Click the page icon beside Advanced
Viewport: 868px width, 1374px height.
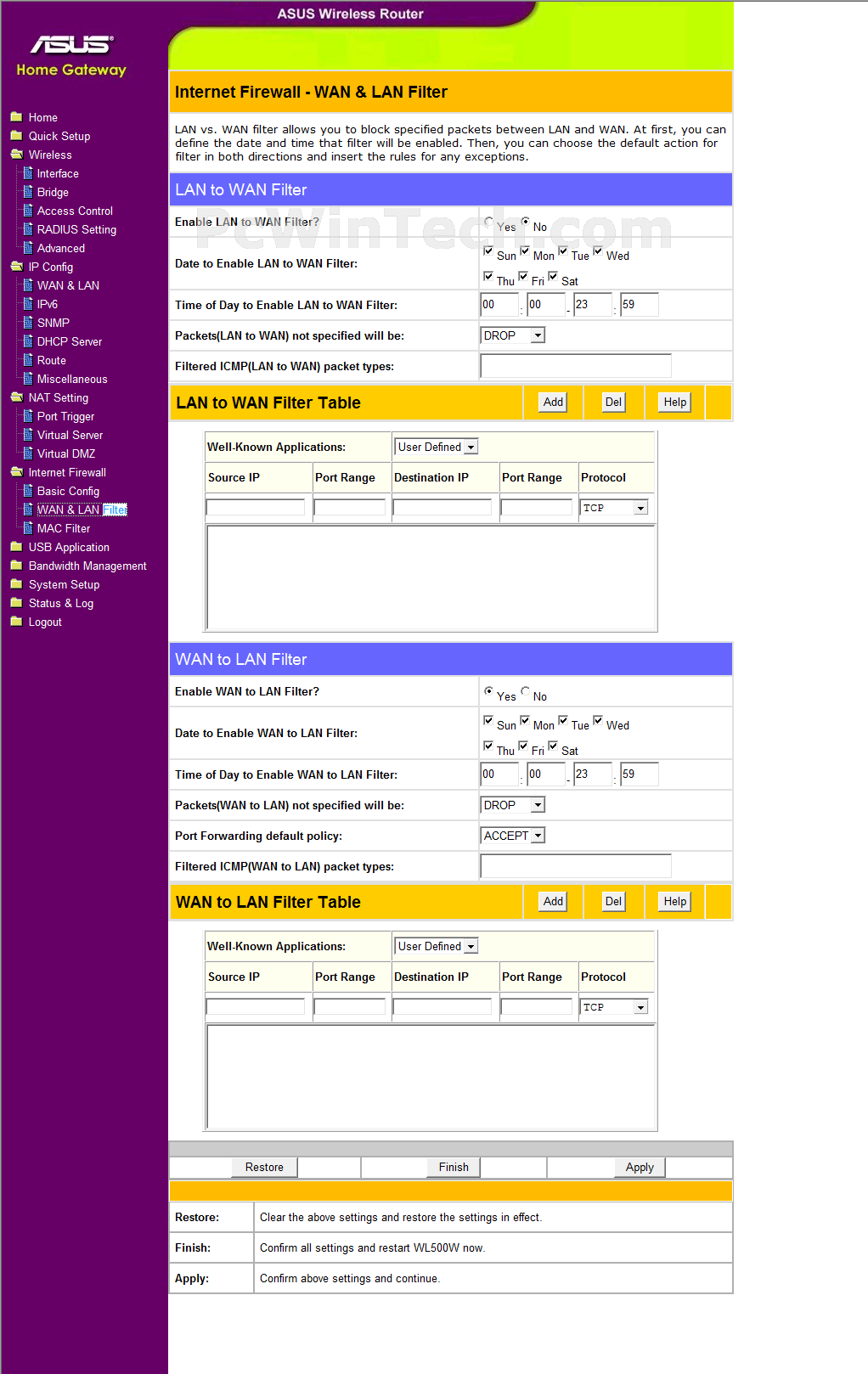tap(28, 248)
